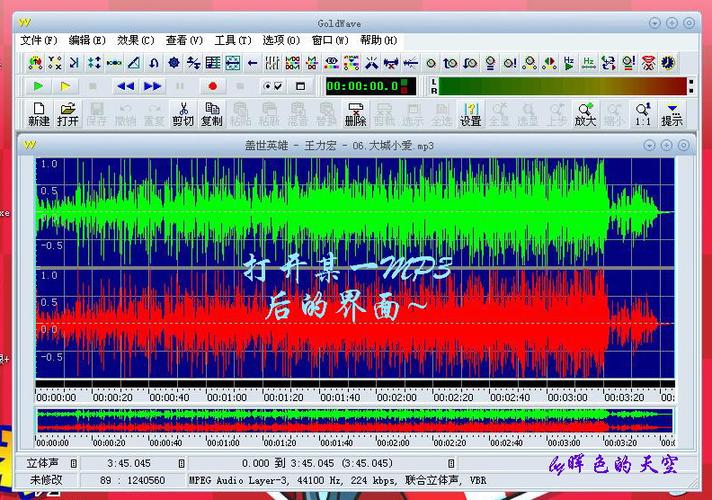Open the Maximize Volume icon with exclamation
712x500 pixels.
pyautogui.click(x=510, y=63)
